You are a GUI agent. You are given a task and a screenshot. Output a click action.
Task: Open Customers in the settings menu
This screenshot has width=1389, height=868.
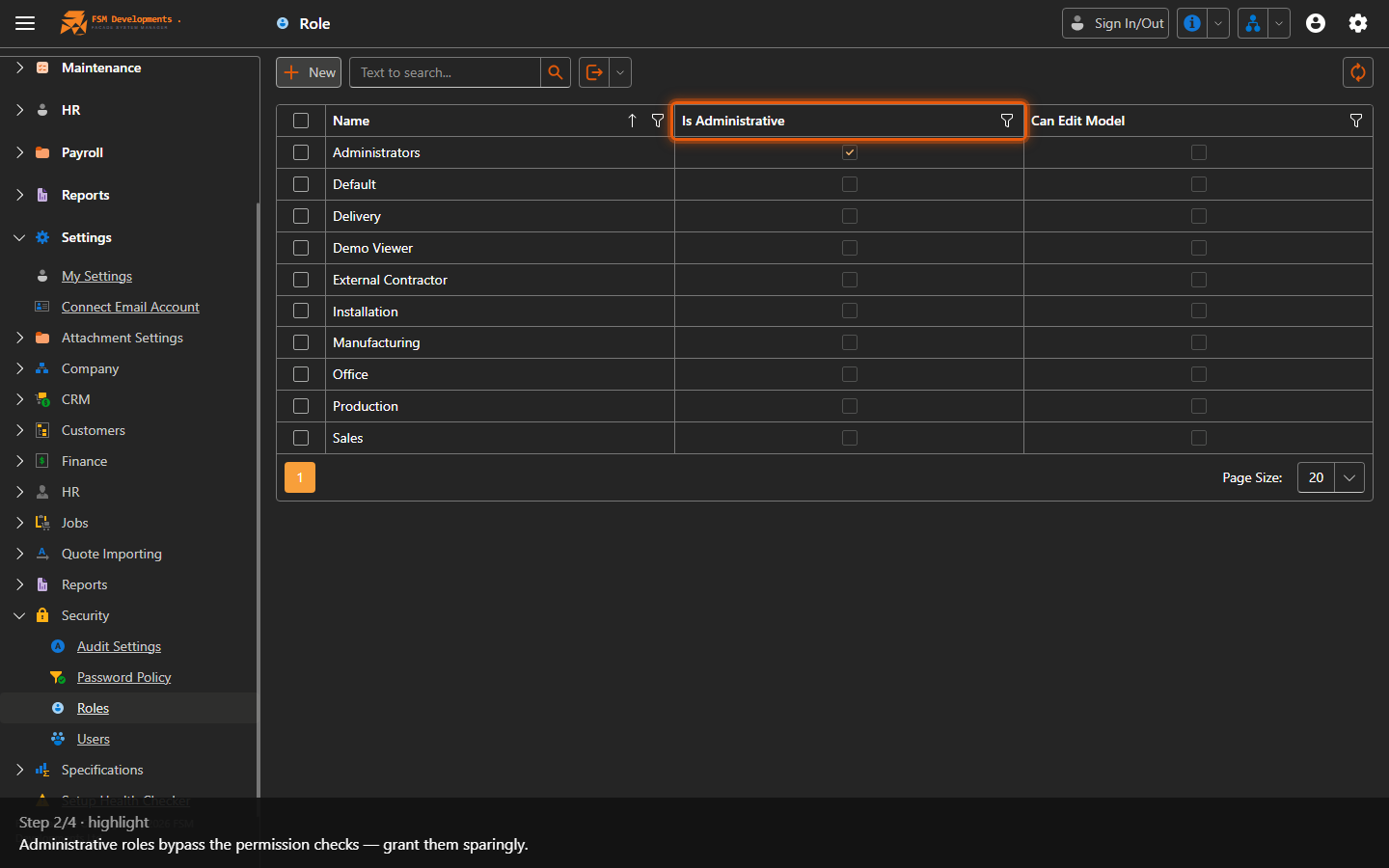coord(94,430)
